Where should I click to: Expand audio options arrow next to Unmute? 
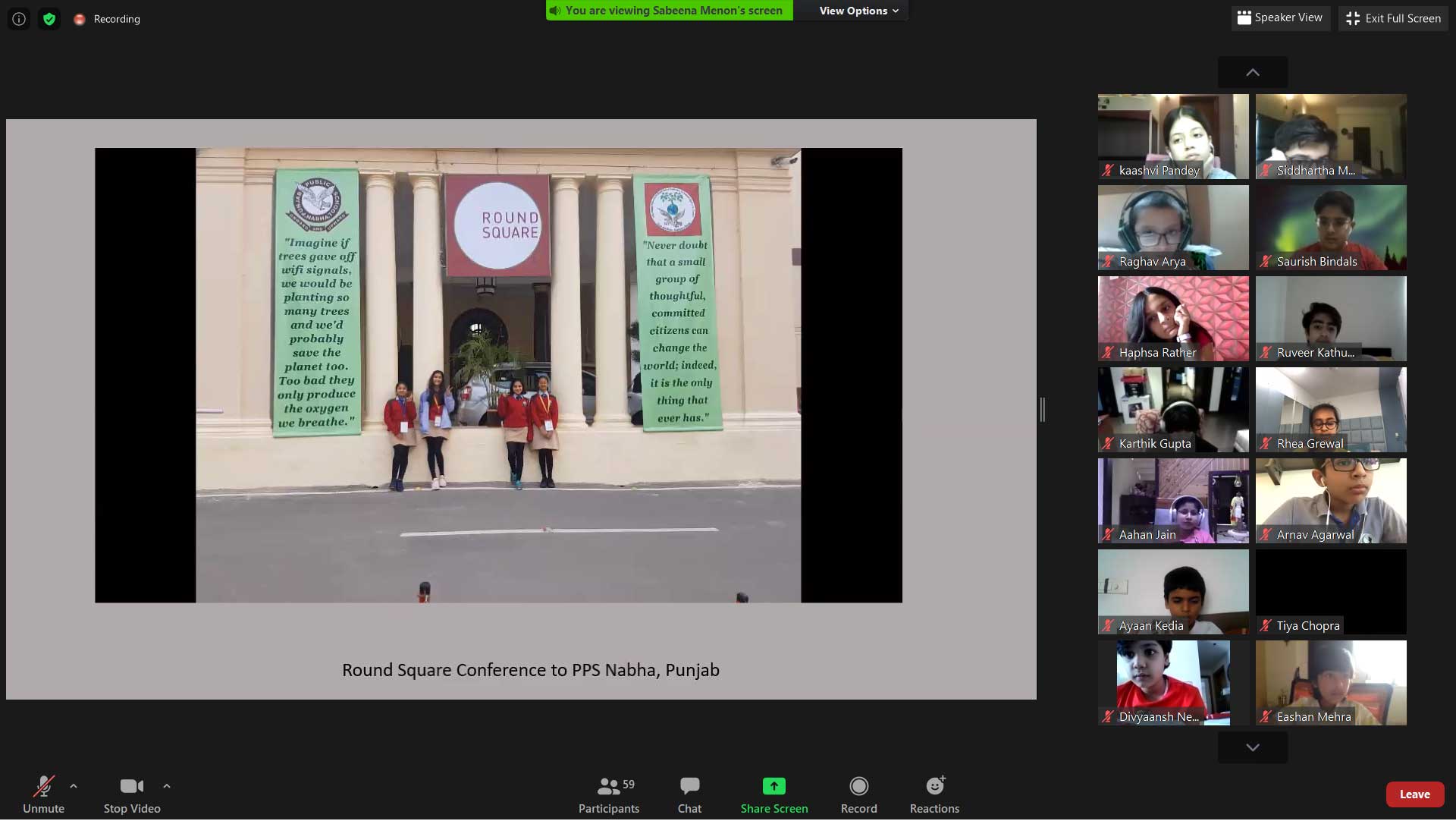pyautogui.click(x=74, y=786)
